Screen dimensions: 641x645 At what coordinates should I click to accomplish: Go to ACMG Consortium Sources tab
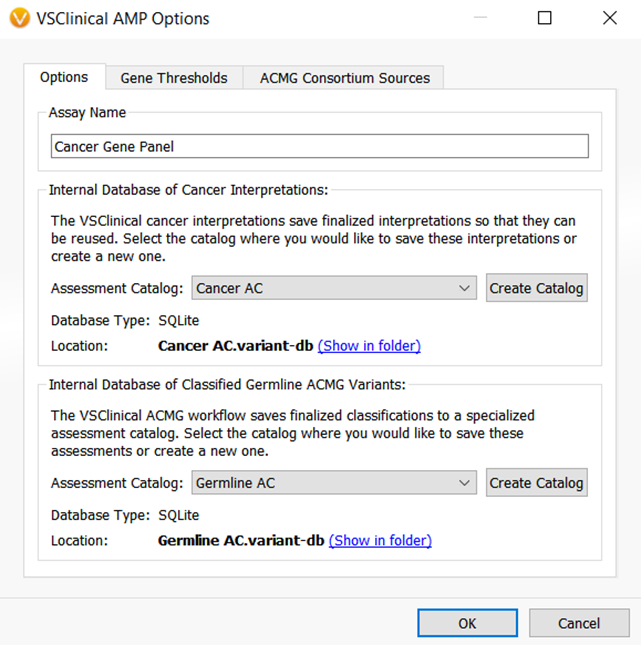coord(344,78)
